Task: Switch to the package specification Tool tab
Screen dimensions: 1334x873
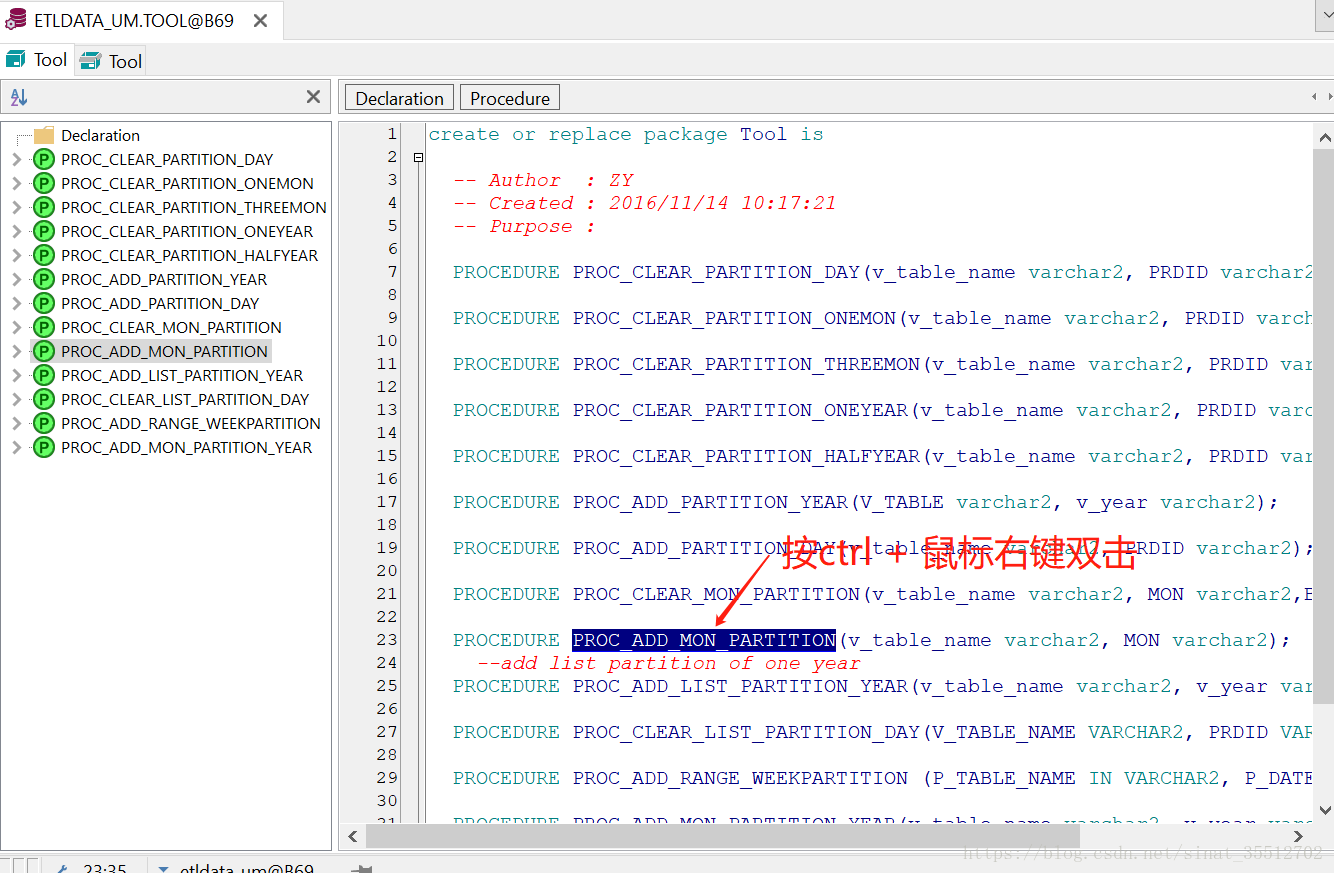Action: [x=37, y=60]
